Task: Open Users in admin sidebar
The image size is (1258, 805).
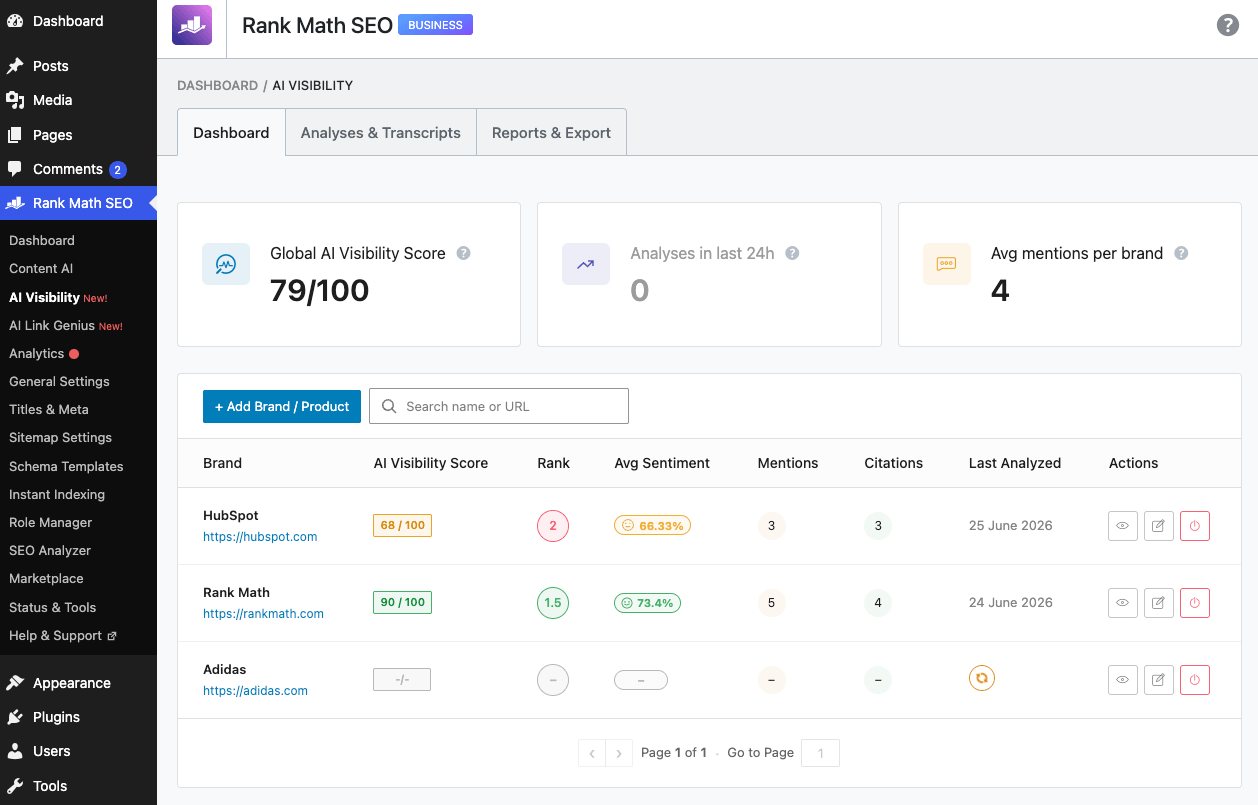Action: click(78, 751)
